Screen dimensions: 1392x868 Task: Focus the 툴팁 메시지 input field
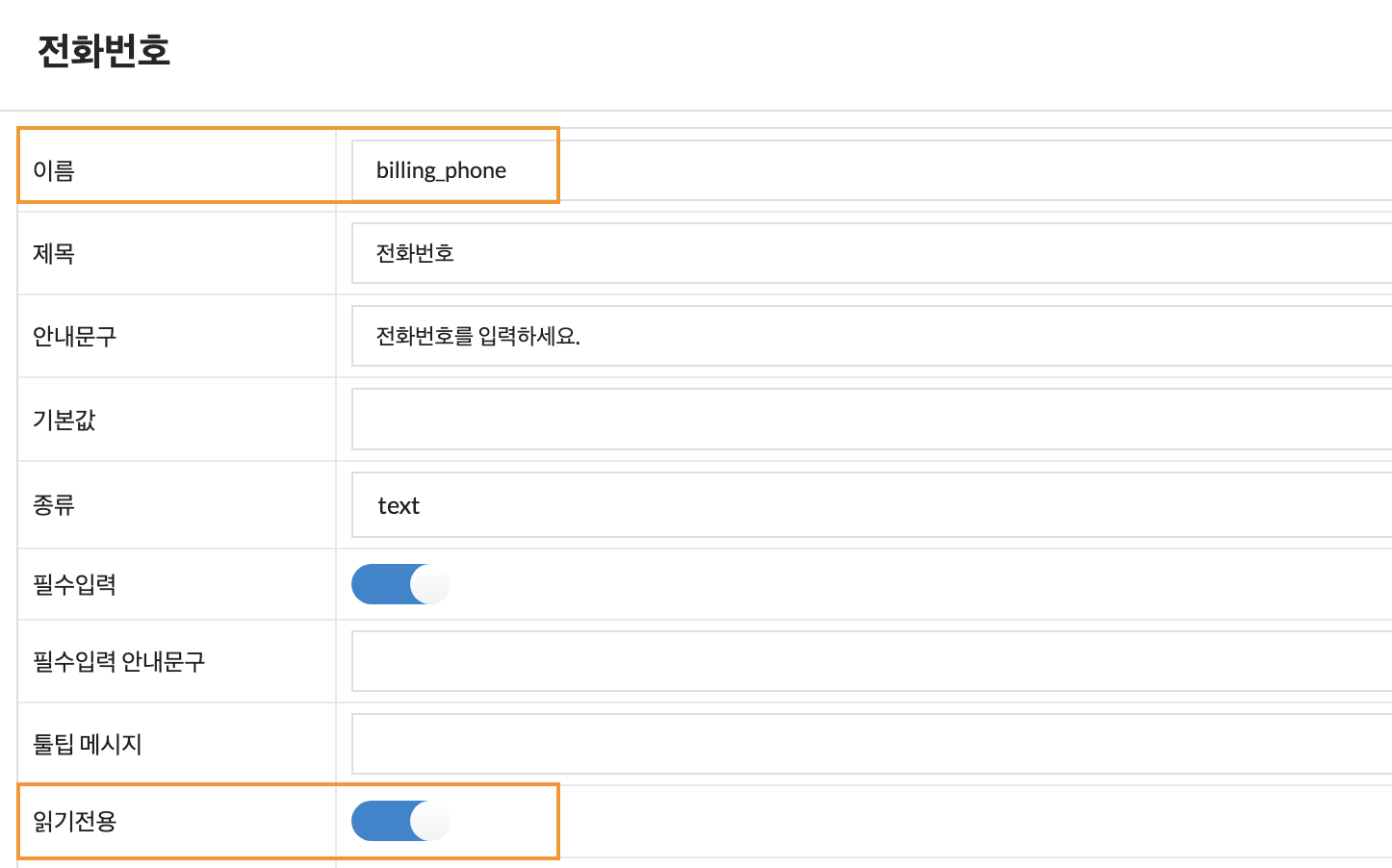[872, 744]
